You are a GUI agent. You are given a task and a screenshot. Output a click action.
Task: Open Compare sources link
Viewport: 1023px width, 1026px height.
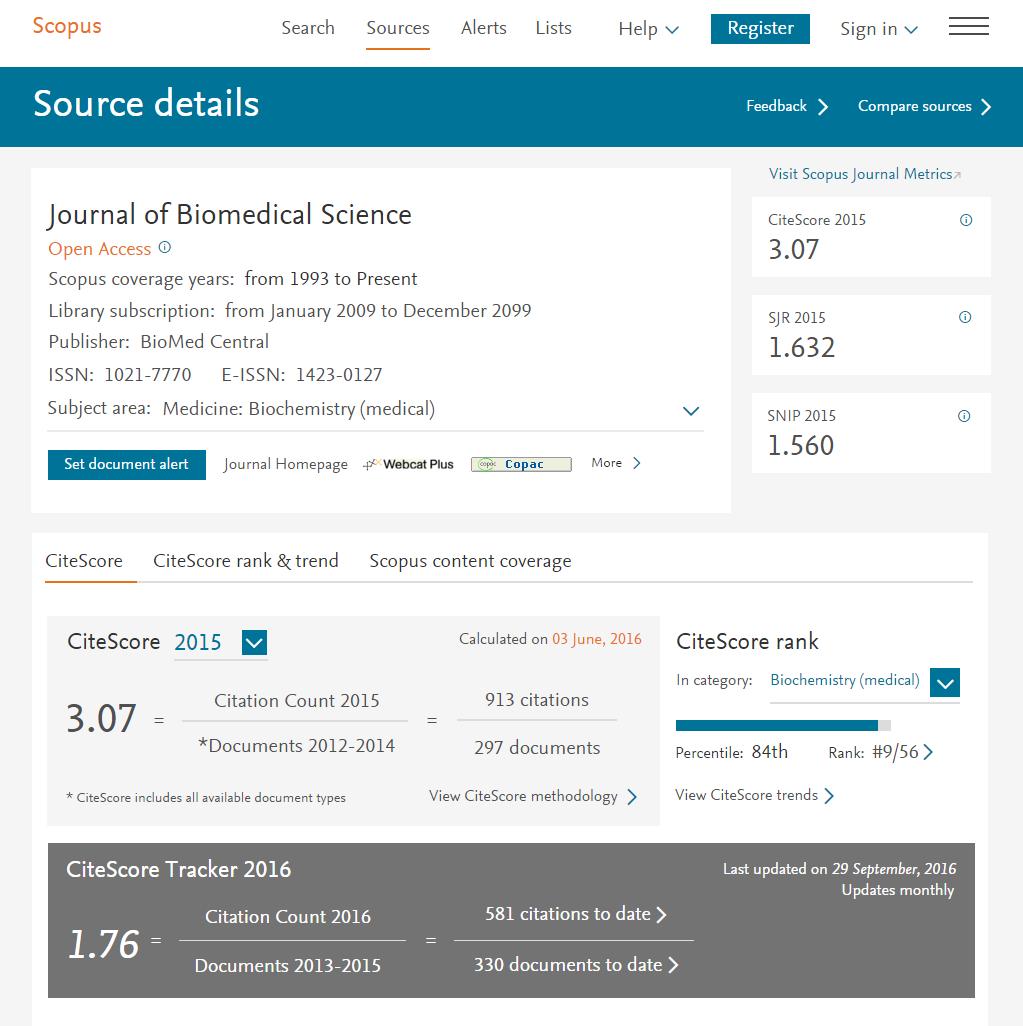click(x=925, y=107)
